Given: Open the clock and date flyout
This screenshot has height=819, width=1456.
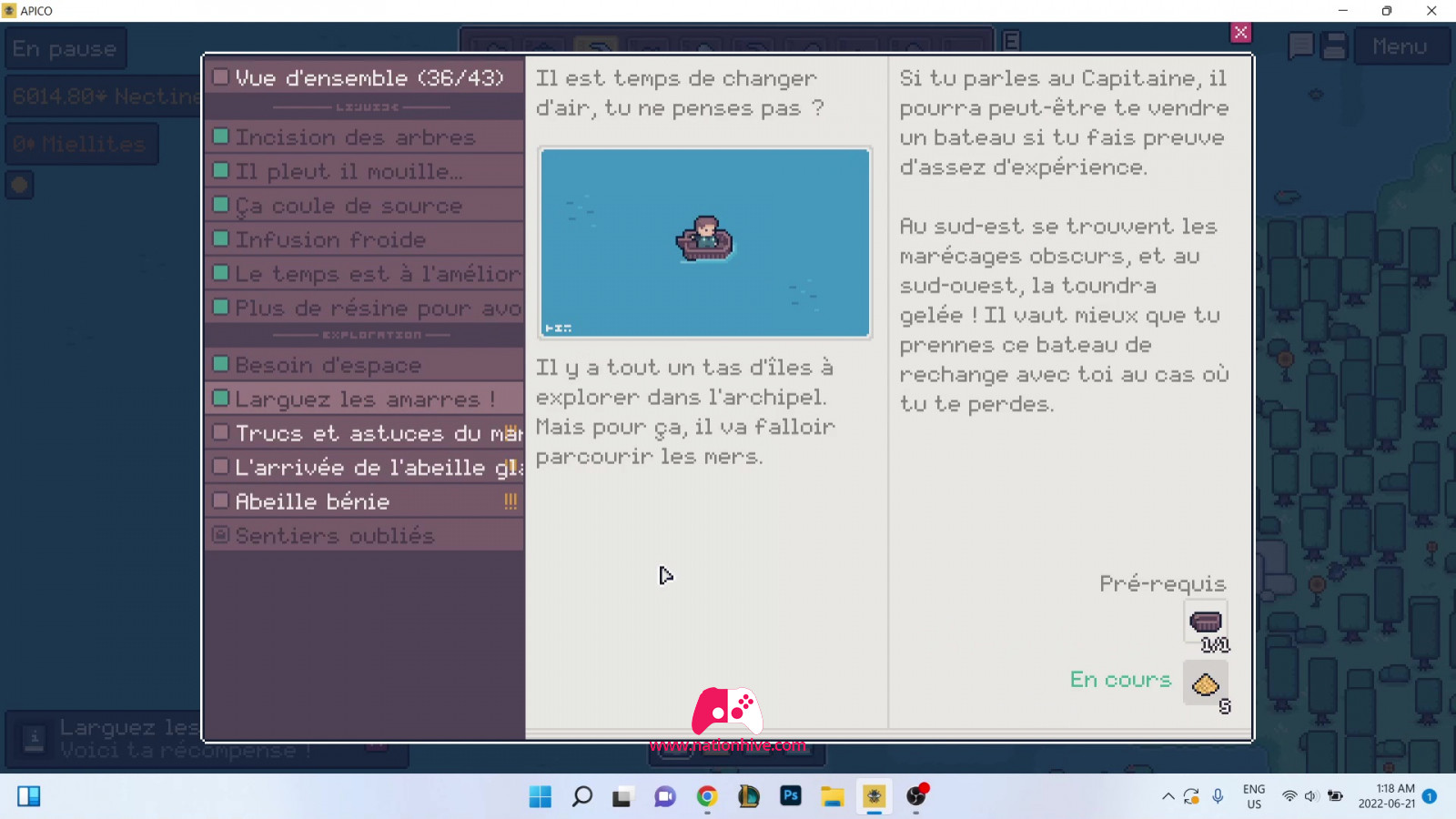Looking at the screenshot, I should tap(1387, 797).
